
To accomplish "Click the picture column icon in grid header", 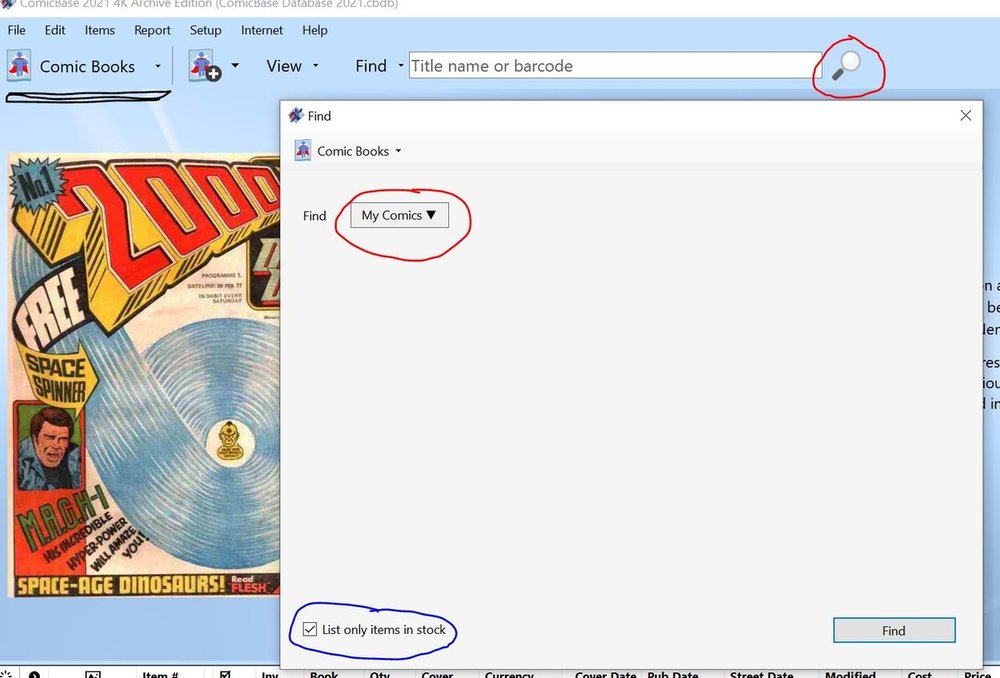I will pyautogui.click(x=92, y=675).
